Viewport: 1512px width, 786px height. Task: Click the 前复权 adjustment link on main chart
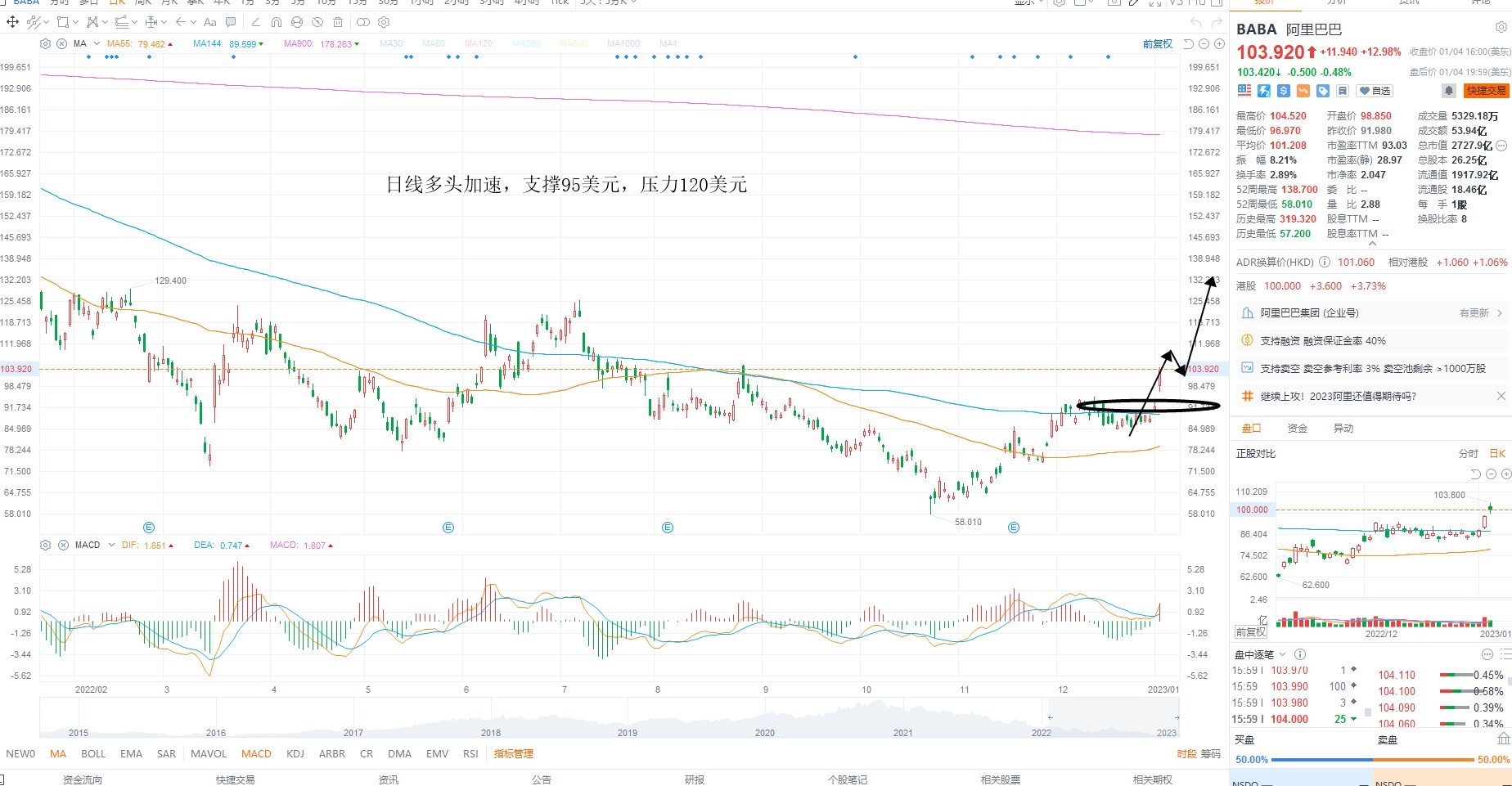coord(1157,44)
